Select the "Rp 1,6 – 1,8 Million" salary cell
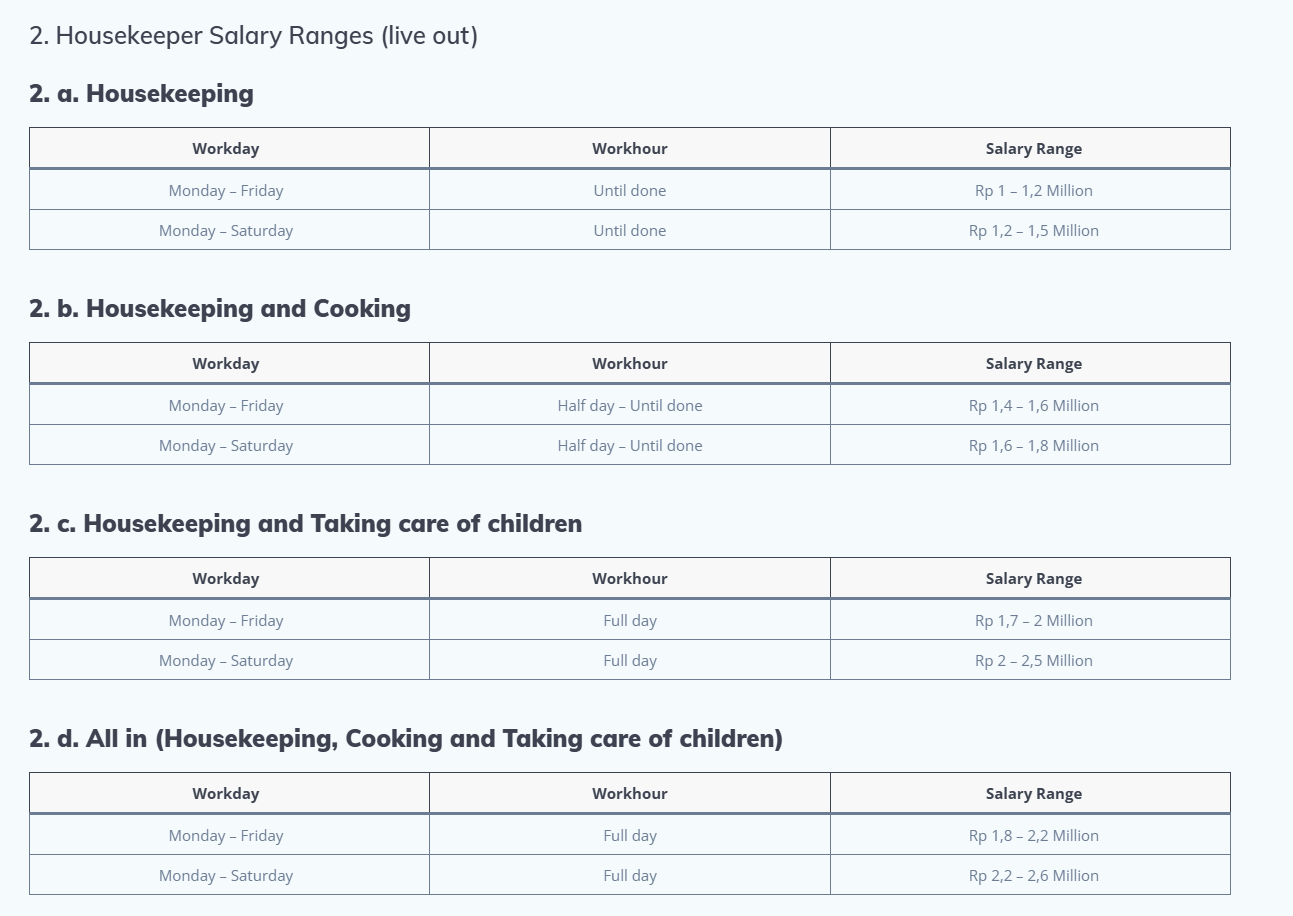 (x=1033, y=446)
